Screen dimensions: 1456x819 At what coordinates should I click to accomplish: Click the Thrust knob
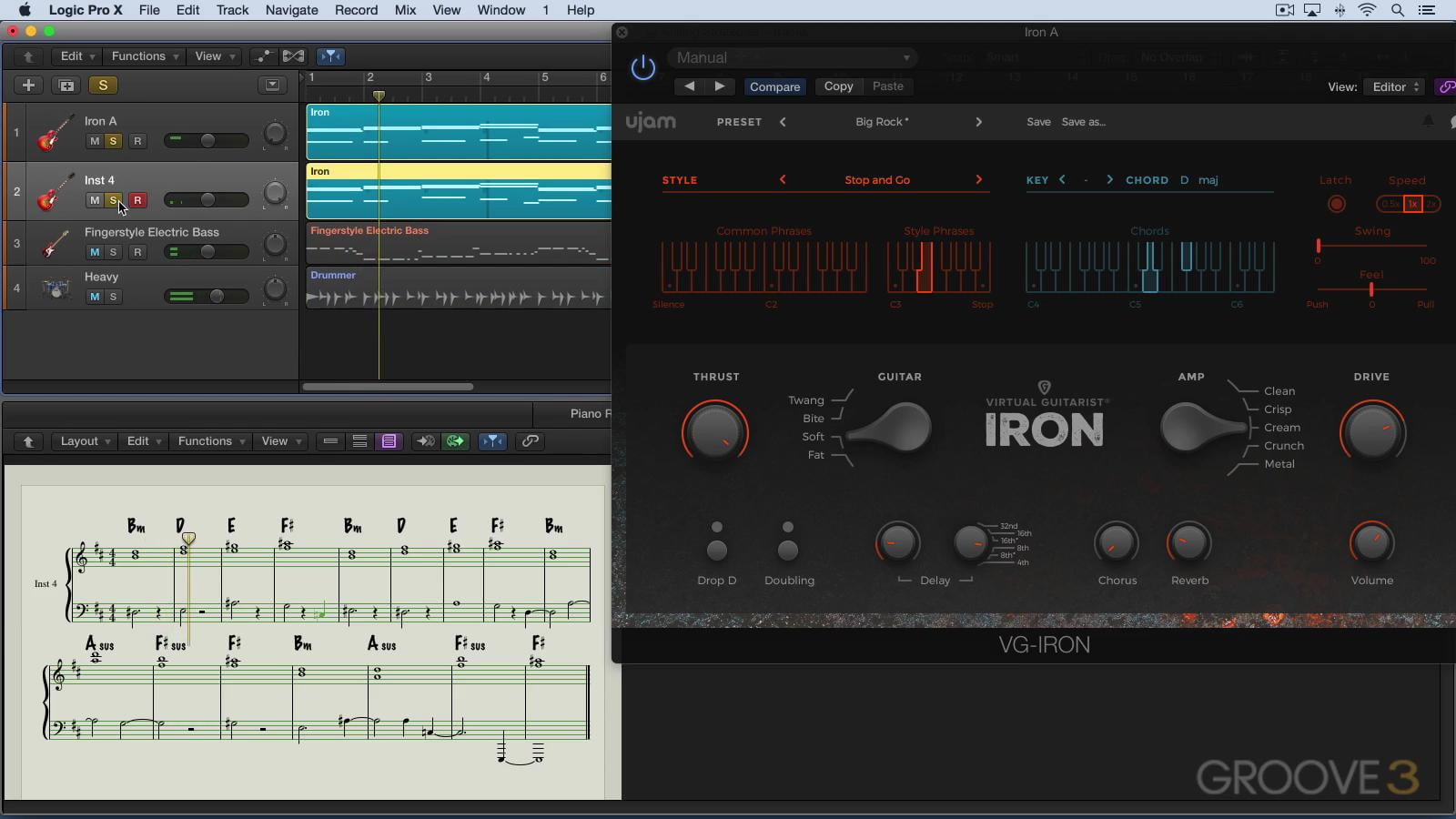click(715, 431)
